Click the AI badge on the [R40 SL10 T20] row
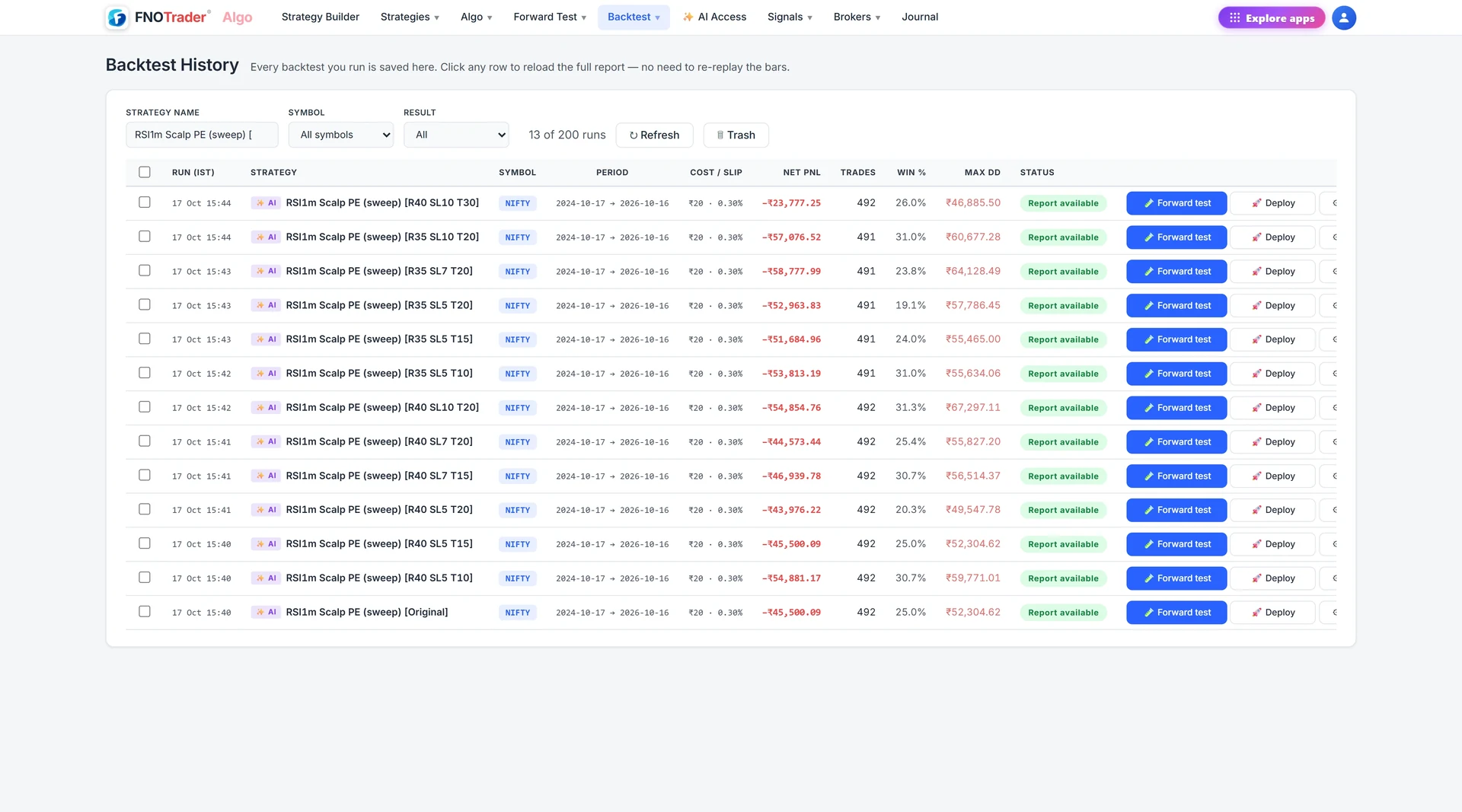 pos(266,408)
